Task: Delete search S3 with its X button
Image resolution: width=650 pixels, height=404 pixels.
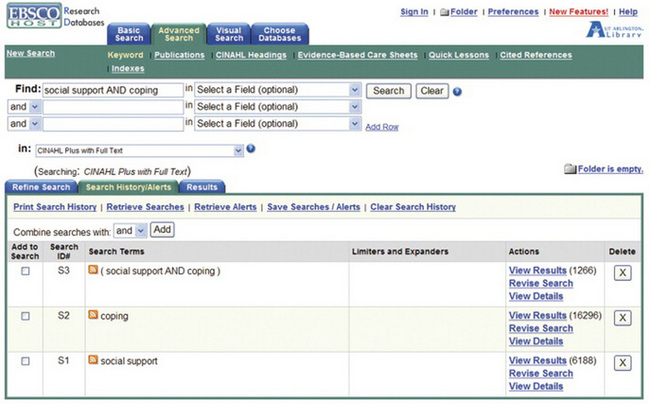Action: 621,273
